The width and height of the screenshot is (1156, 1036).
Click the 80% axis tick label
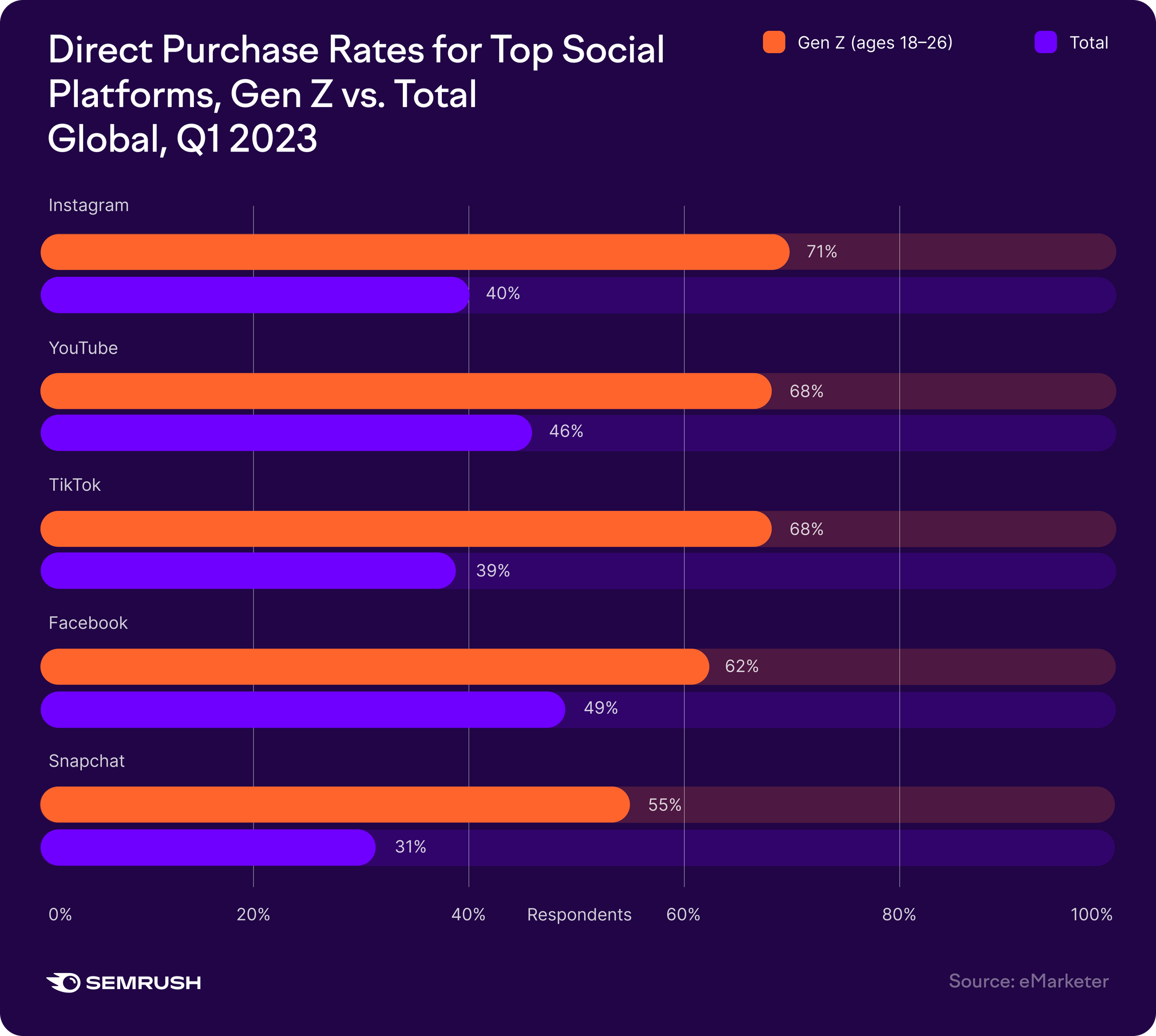[898, 915]
